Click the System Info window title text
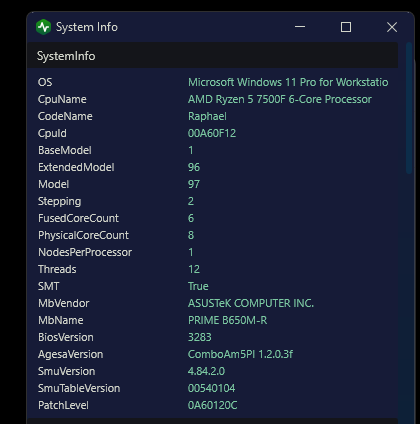The height and width of the screenshot is (424, 420). coord(87,27)
